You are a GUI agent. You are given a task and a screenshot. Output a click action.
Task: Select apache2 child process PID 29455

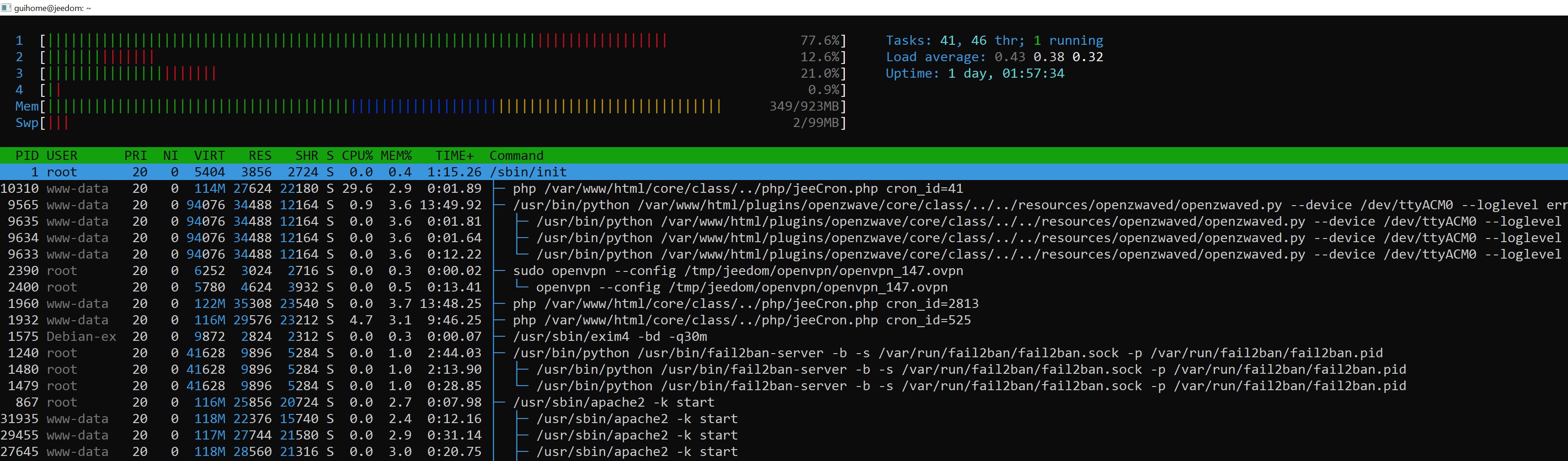[x=784, y=435]
